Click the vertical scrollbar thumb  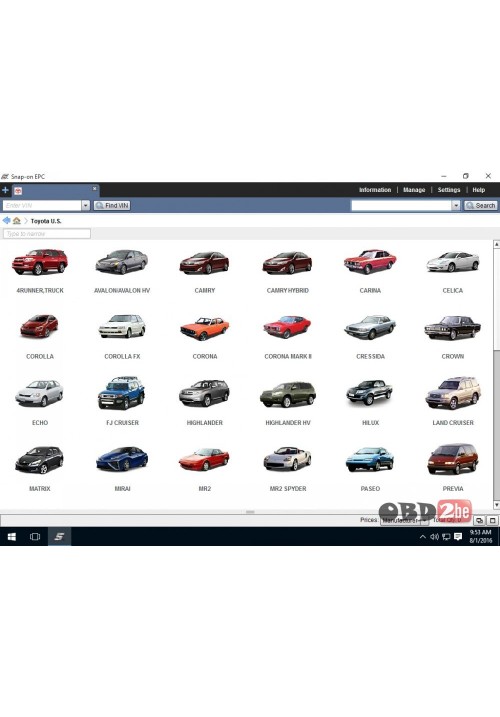[x=496, y=300]
